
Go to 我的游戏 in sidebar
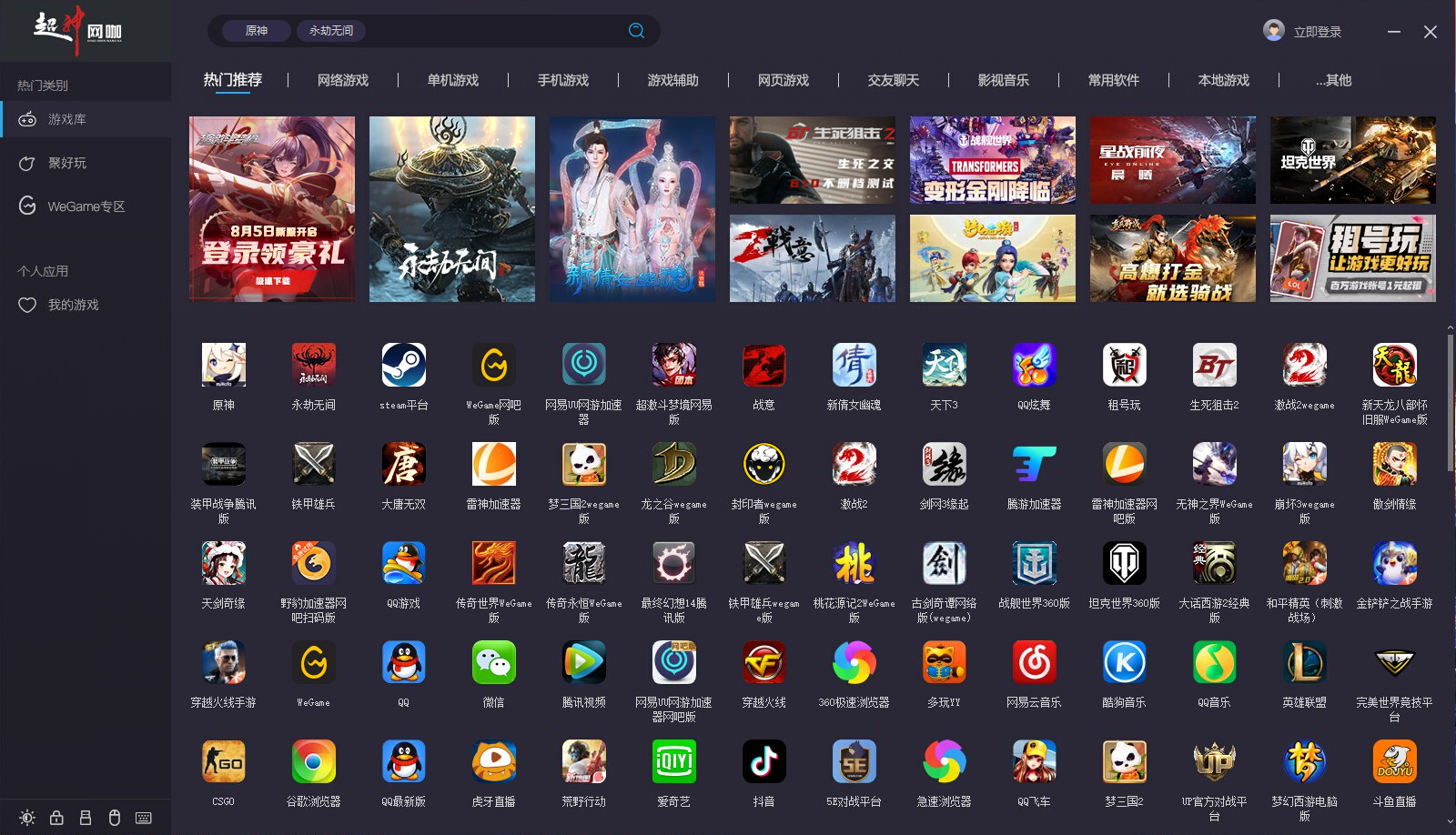86,305
